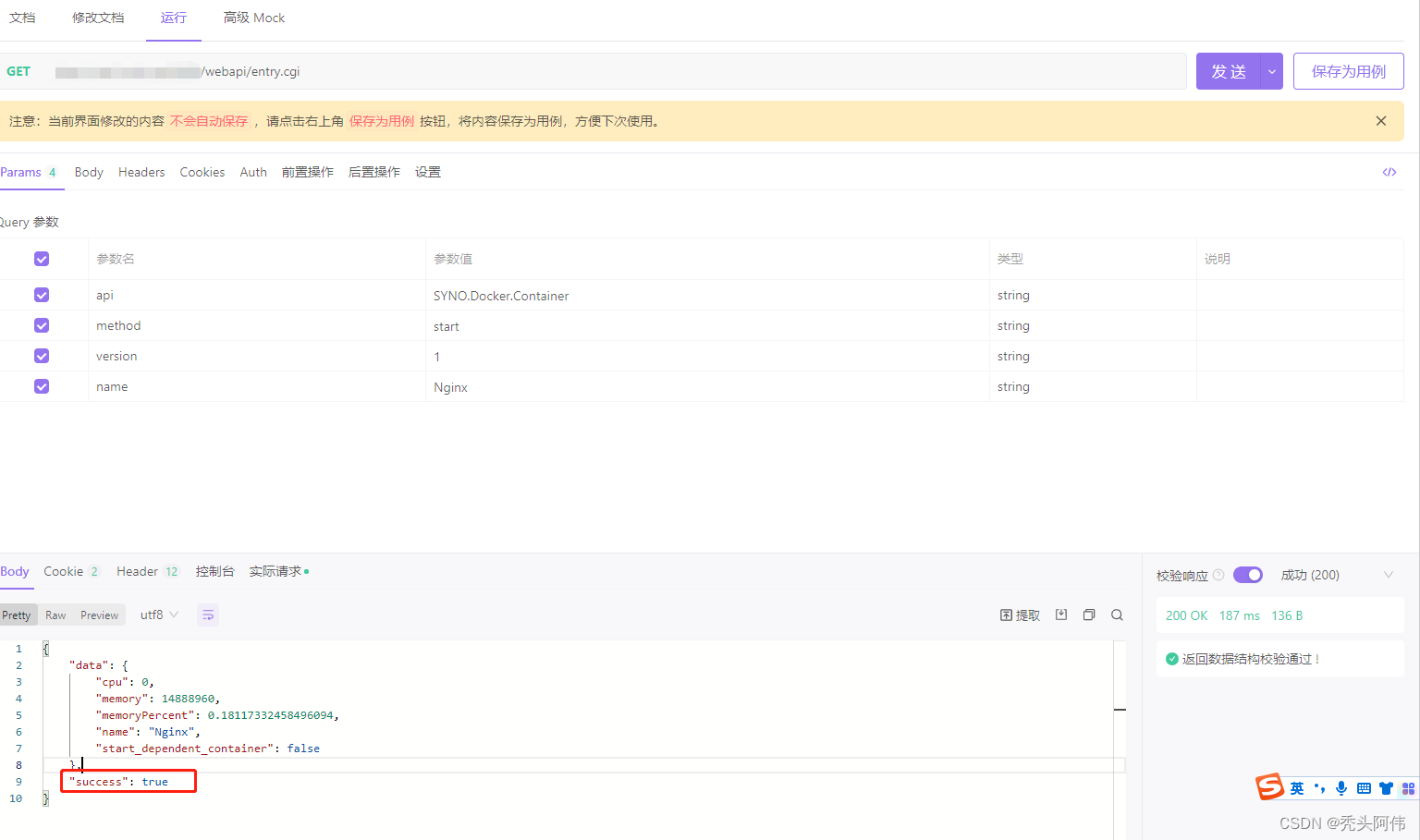Switch response view to Pretty
Screen dimensions: 1420x840
(17, 615)
